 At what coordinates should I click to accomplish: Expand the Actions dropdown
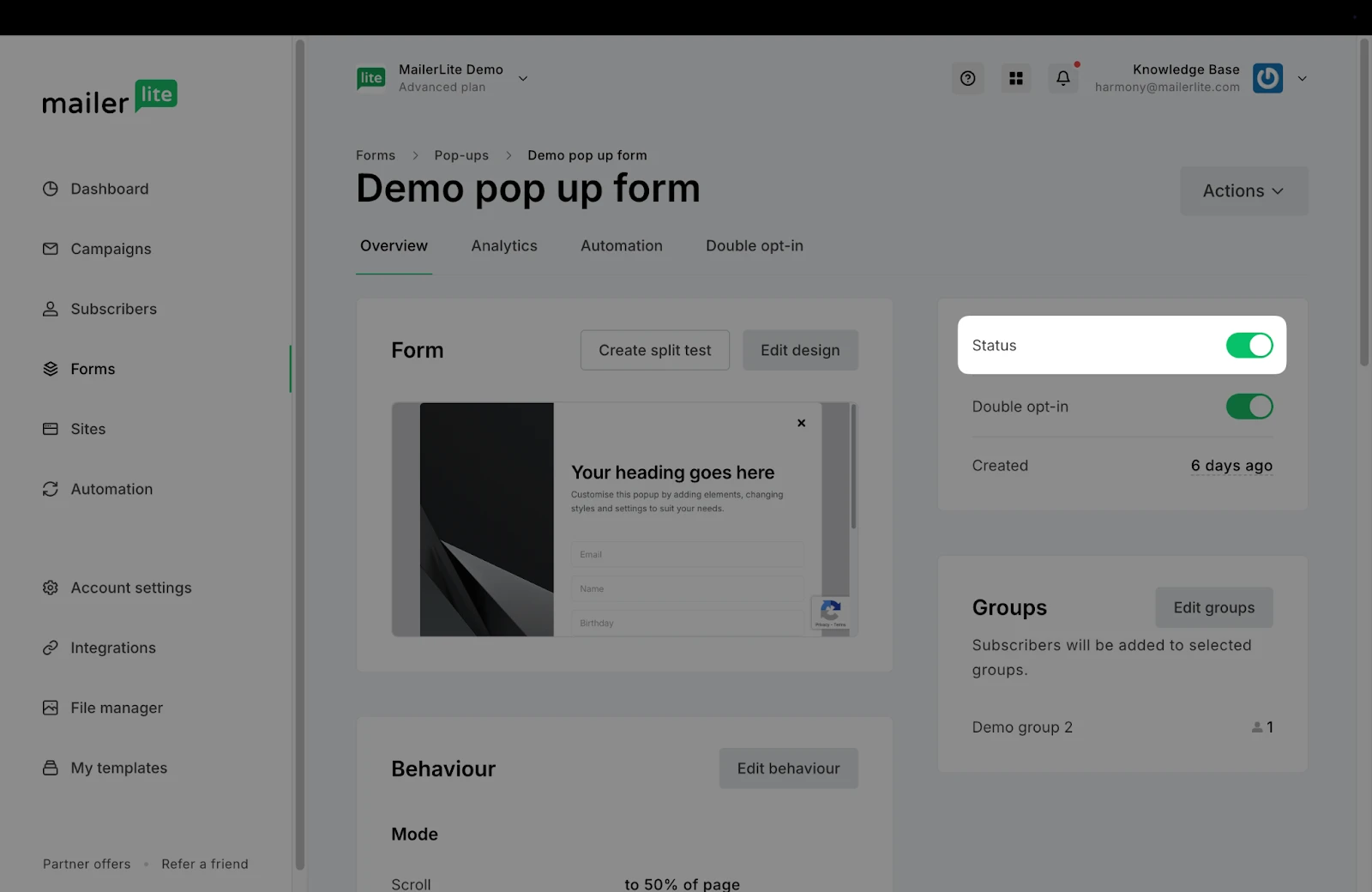tap(1243, 190)
